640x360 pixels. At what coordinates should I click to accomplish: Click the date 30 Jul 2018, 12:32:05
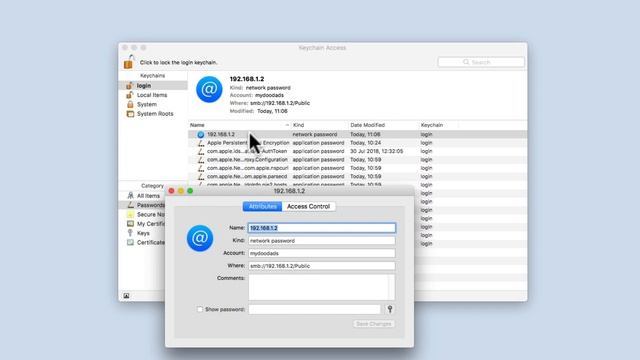point(376,151)
